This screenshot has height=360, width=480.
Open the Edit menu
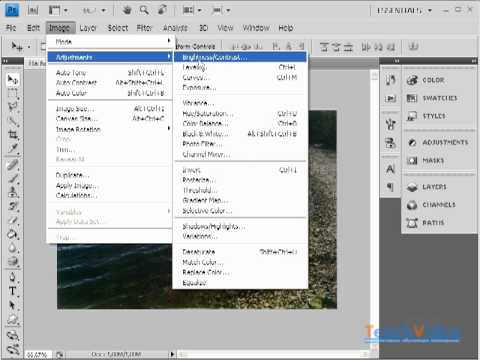tap(33, 28)
